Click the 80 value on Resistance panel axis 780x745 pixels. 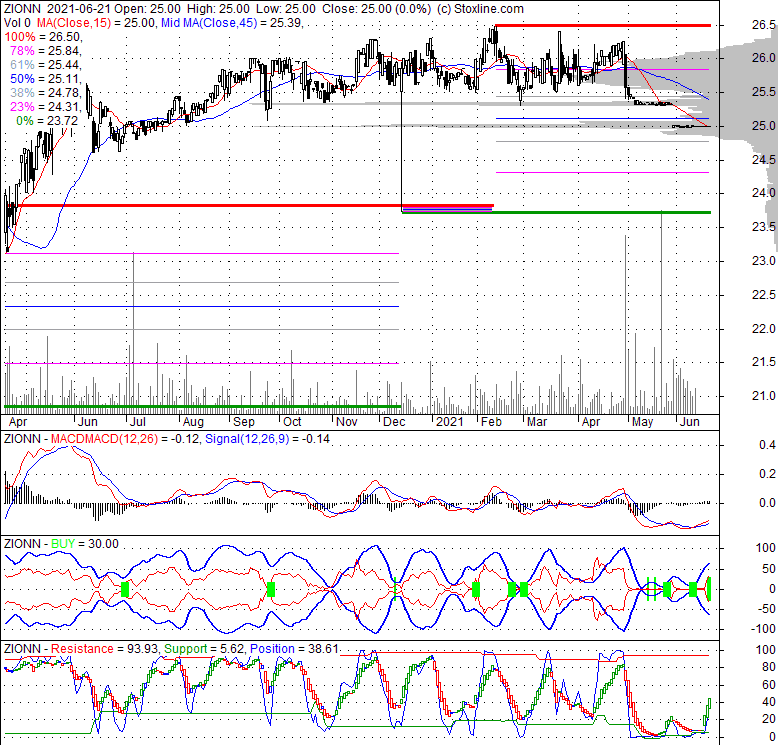click(x=770, y=667)
